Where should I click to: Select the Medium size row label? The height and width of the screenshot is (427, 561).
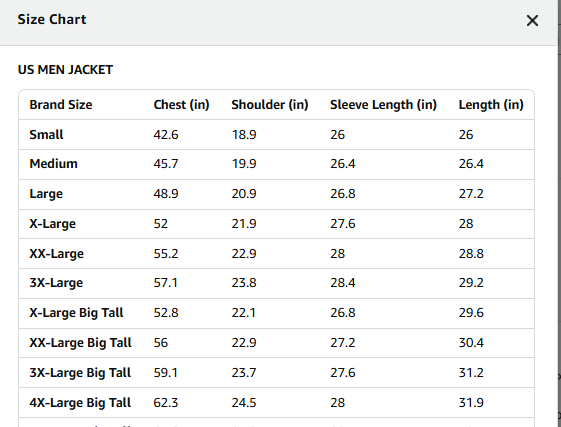tap(53, 164)
